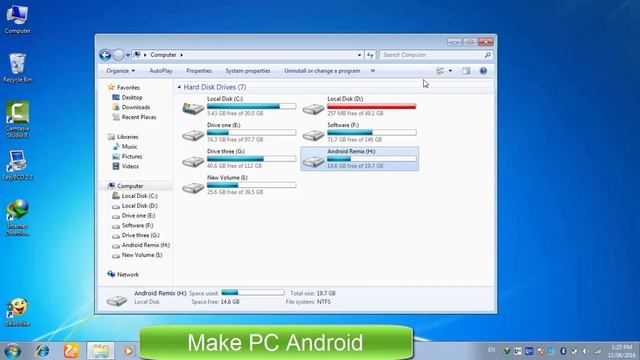
Task: Open the Pictures library
Action: click(132, 156)
